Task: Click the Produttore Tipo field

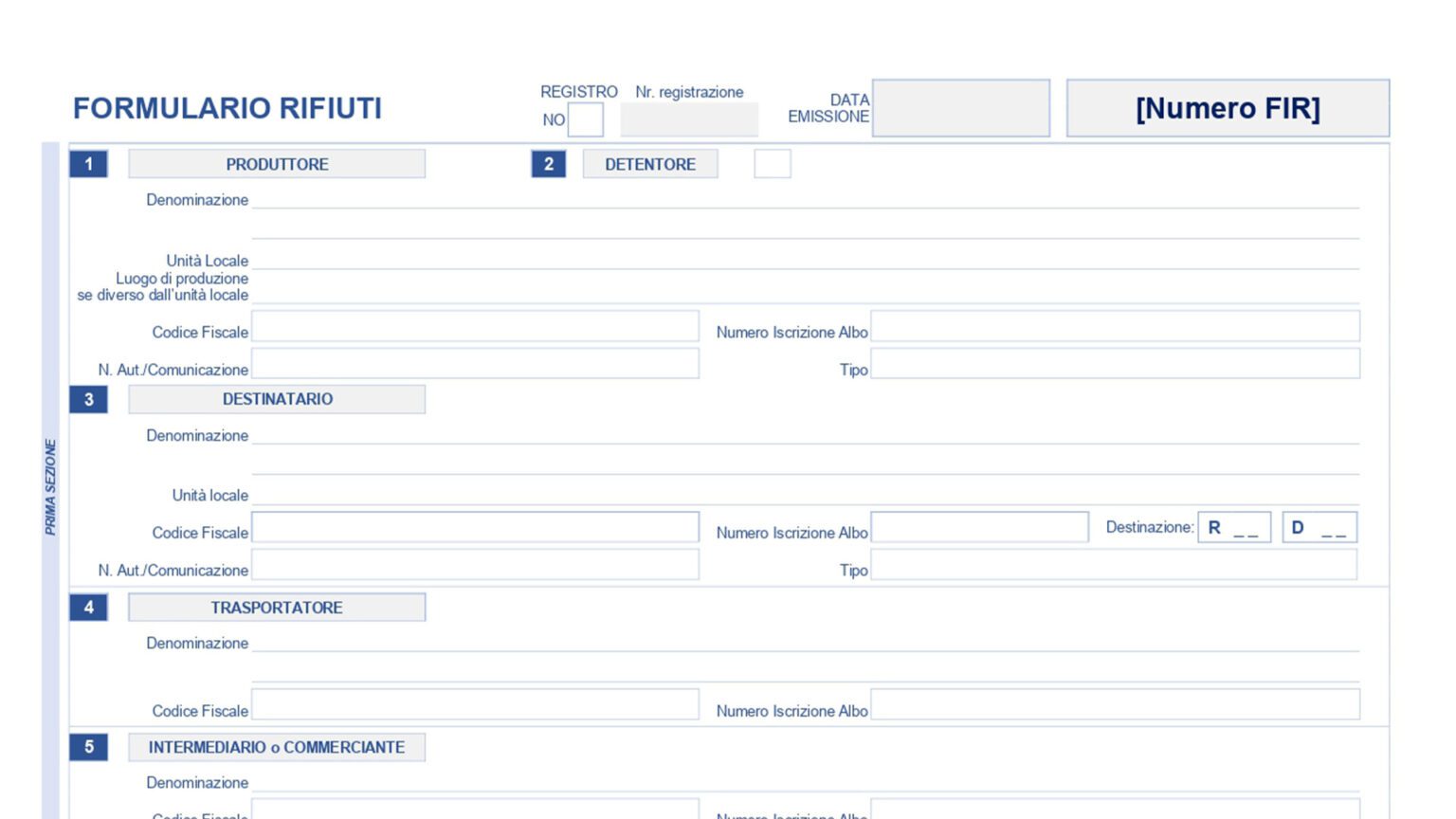Action: (x=1115, y=364)
